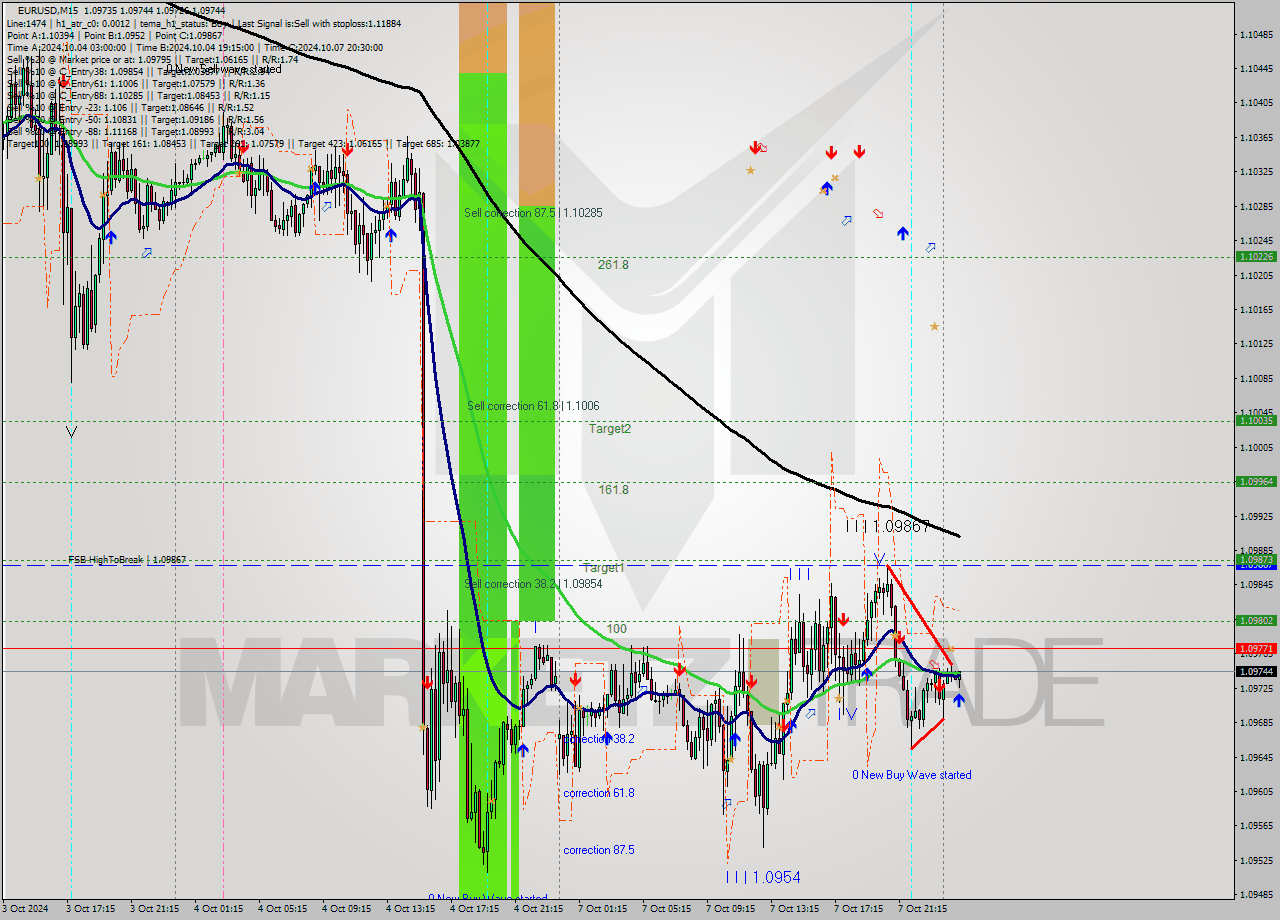
Task: Click the green 1.10035 price tag
Action: coord(1257,421)
